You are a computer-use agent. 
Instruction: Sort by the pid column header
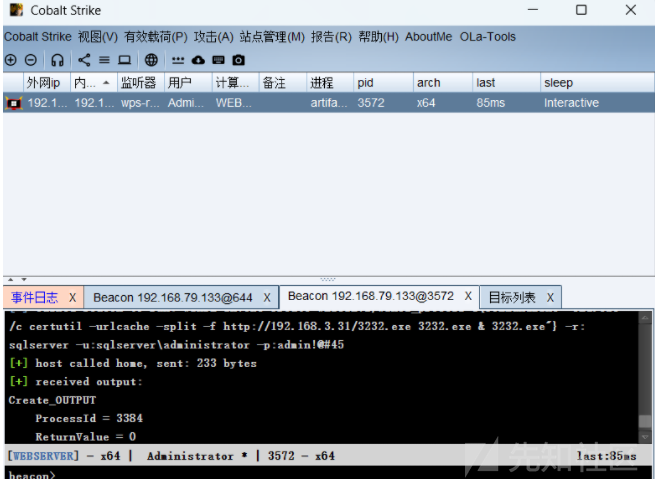(383, 83)
